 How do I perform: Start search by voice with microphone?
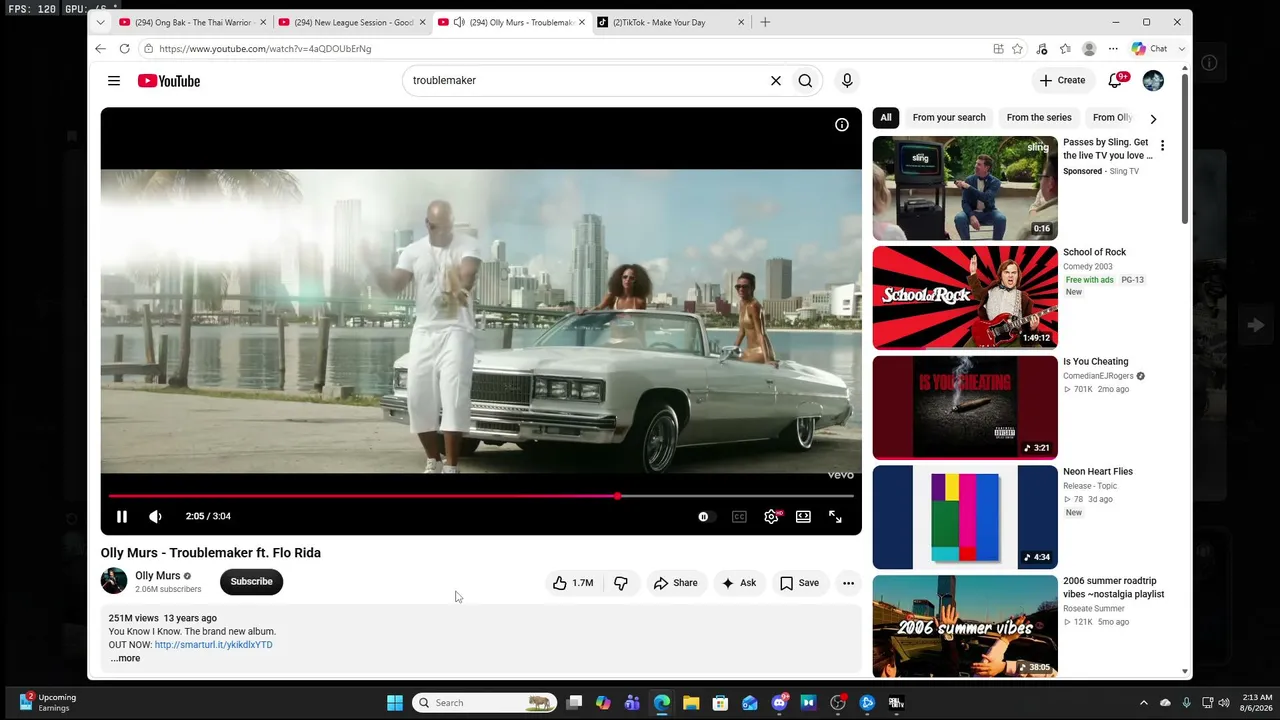(x=847, y=81)
